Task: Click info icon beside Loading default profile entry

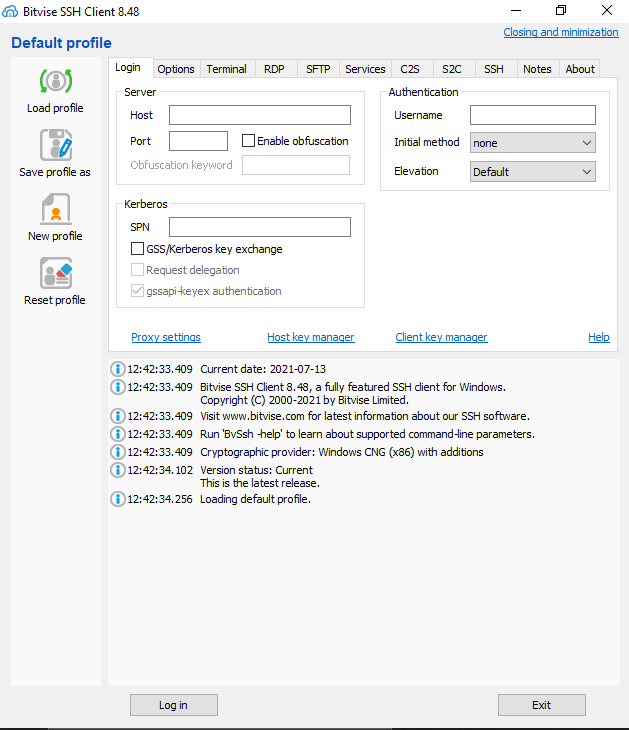Action: tap(117, 499)
